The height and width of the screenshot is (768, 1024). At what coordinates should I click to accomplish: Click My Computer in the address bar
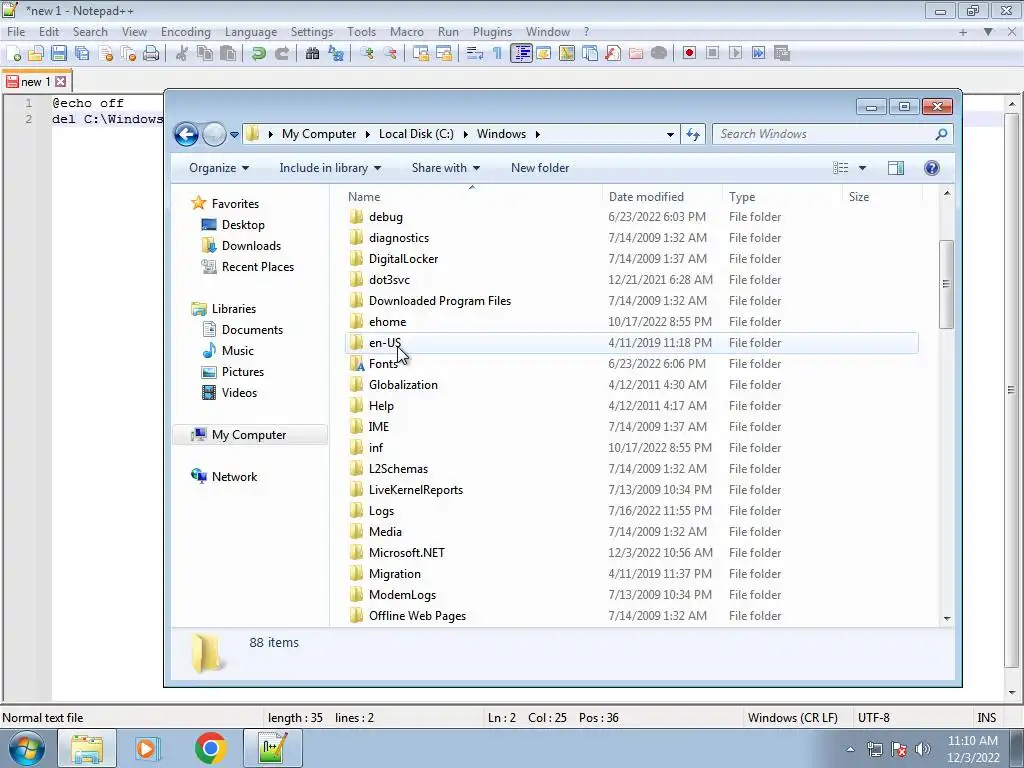(x=319, y=134)
